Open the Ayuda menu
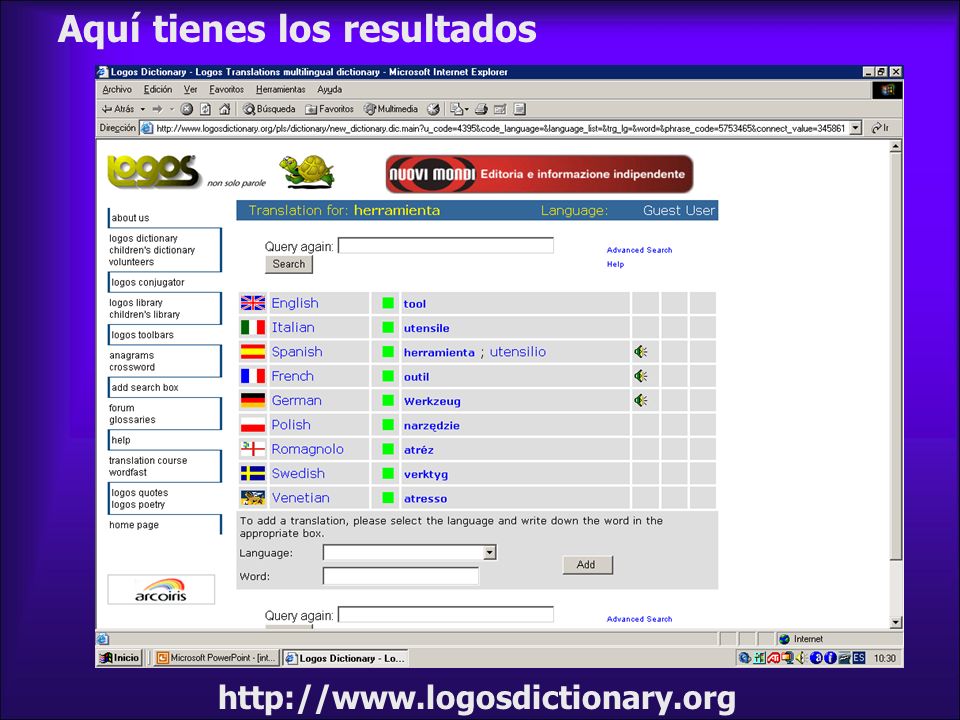 point(329,89)
